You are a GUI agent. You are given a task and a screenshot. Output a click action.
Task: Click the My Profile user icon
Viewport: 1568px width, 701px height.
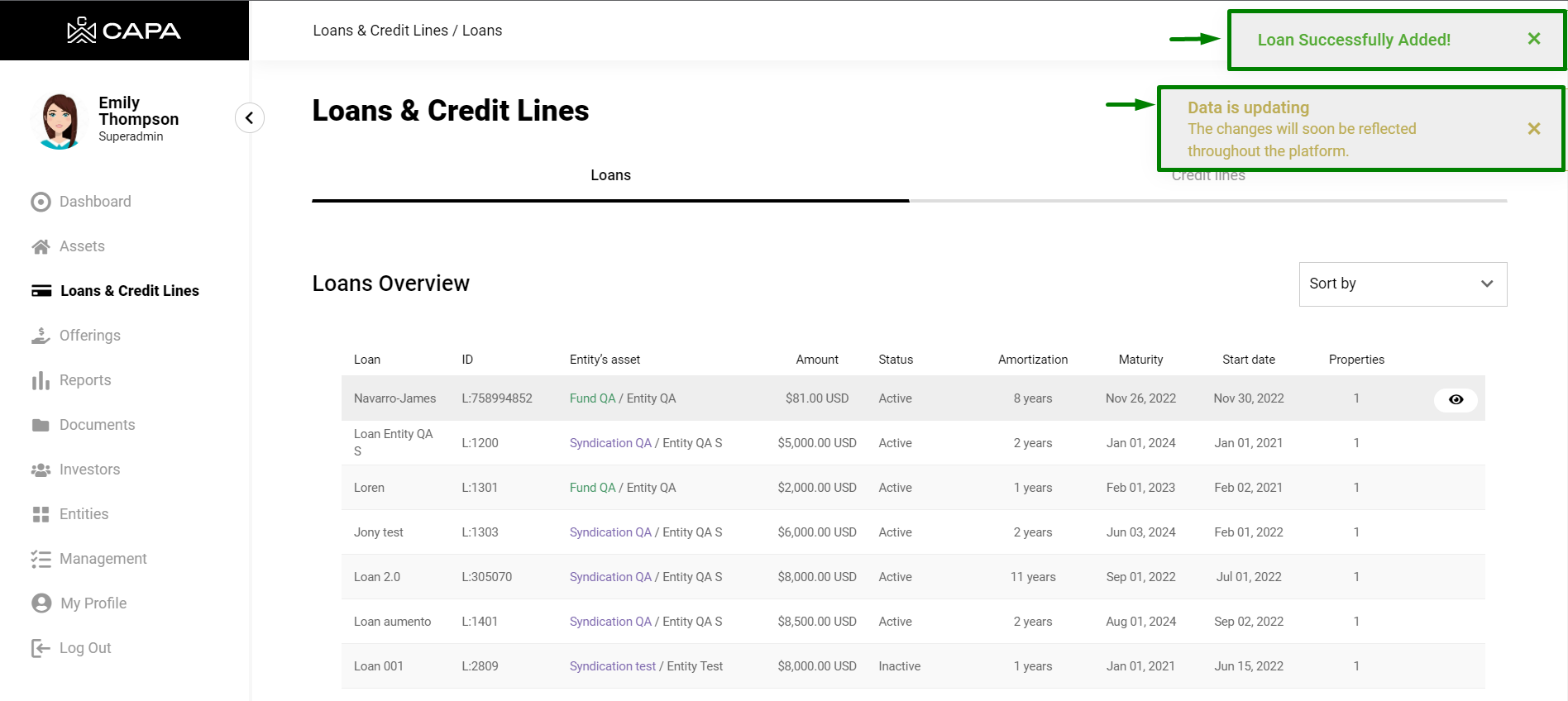coord(41,603)
